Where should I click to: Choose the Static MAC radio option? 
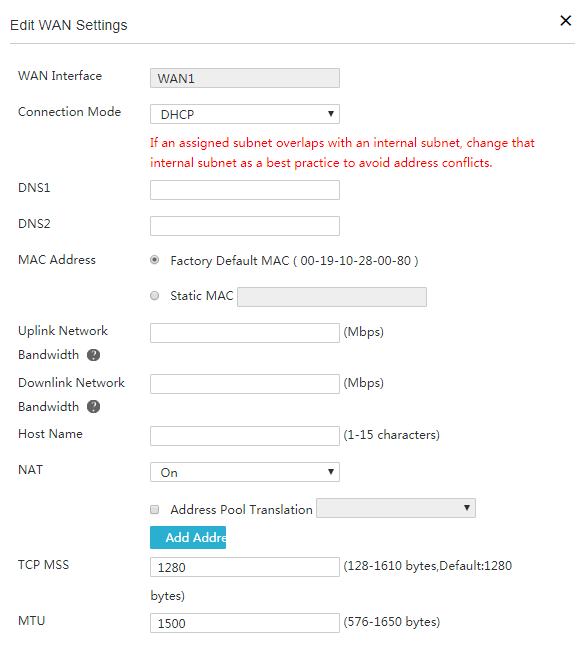click(x=155, y=296)
